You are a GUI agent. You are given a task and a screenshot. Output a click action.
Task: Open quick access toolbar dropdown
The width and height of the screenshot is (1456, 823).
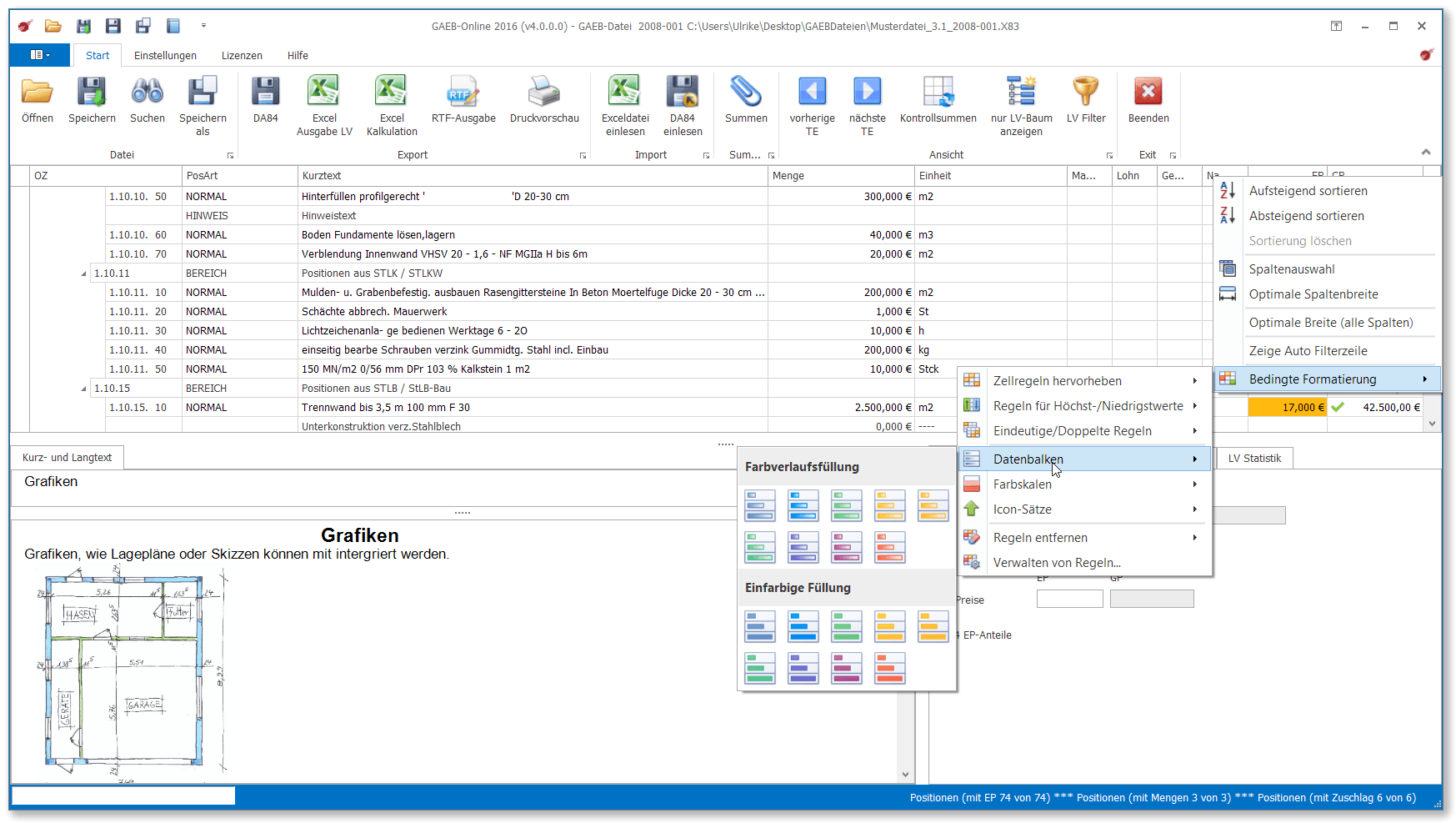(x=203, y=26)
